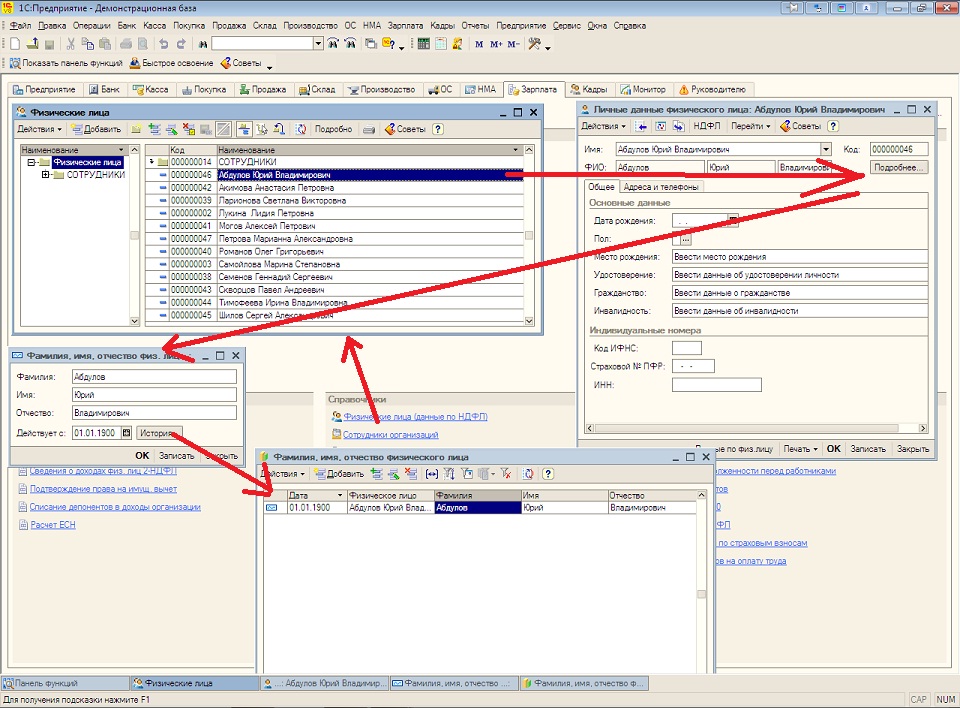Open the Пол selection ellipsis button
This screenshot has height=708, width=960.
(x=685, y=239)
